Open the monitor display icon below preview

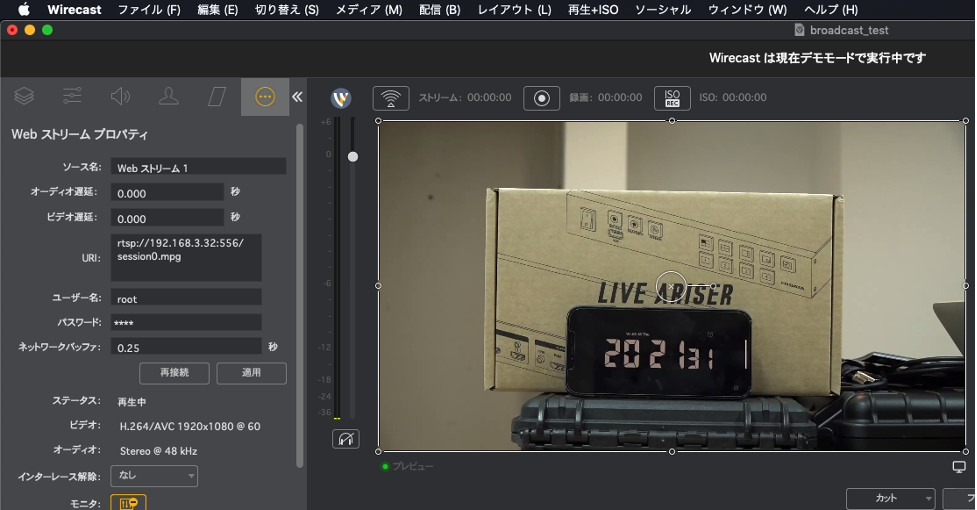[x=959, y=467]
